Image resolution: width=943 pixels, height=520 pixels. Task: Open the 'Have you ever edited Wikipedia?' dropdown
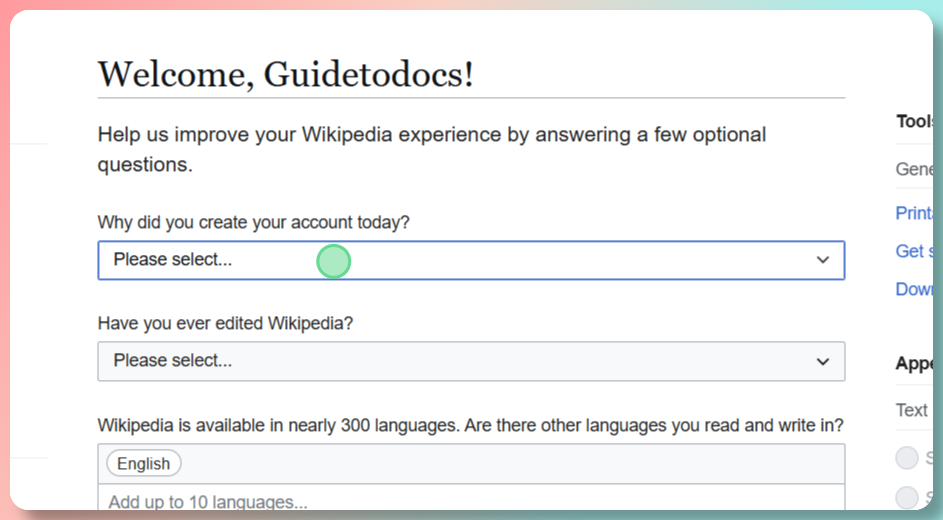coord(470,361)
